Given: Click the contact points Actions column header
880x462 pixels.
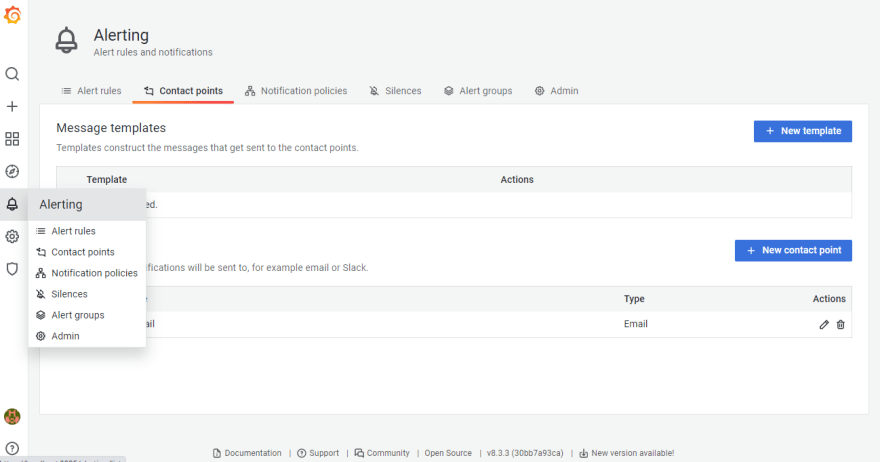Looking at the screenshot, I should 829,299.
